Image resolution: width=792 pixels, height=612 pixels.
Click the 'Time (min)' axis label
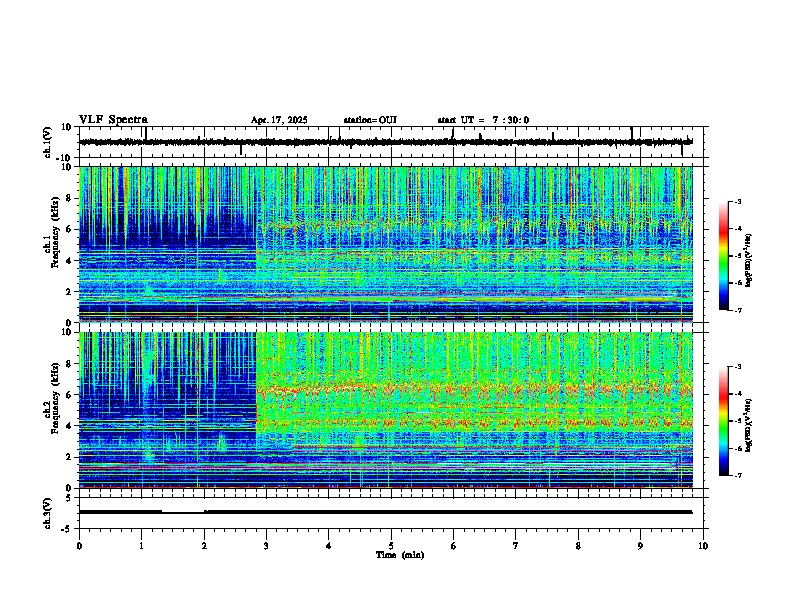coord(400,555)
